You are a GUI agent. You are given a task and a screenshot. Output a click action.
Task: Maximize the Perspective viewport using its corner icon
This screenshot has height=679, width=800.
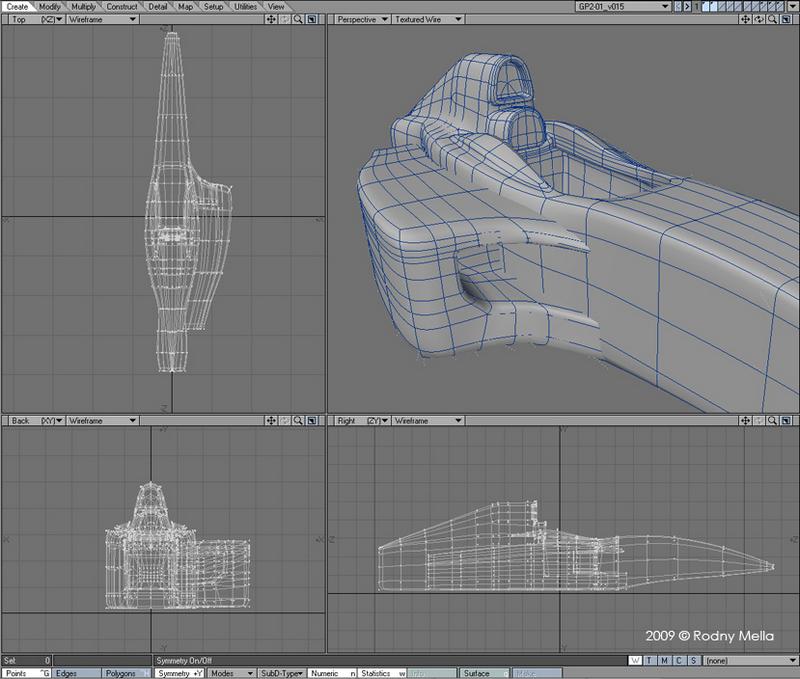click(787, 19)
